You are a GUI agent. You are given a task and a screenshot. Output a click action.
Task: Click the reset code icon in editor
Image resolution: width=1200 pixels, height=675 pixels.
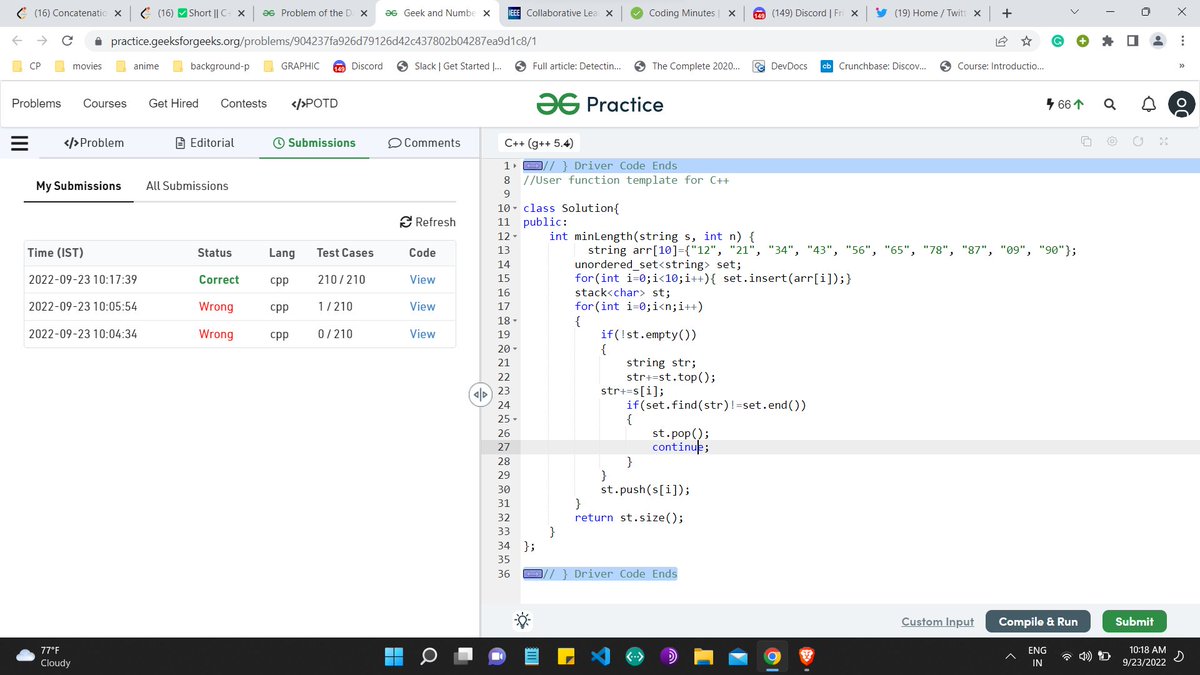click(1138, 143)
